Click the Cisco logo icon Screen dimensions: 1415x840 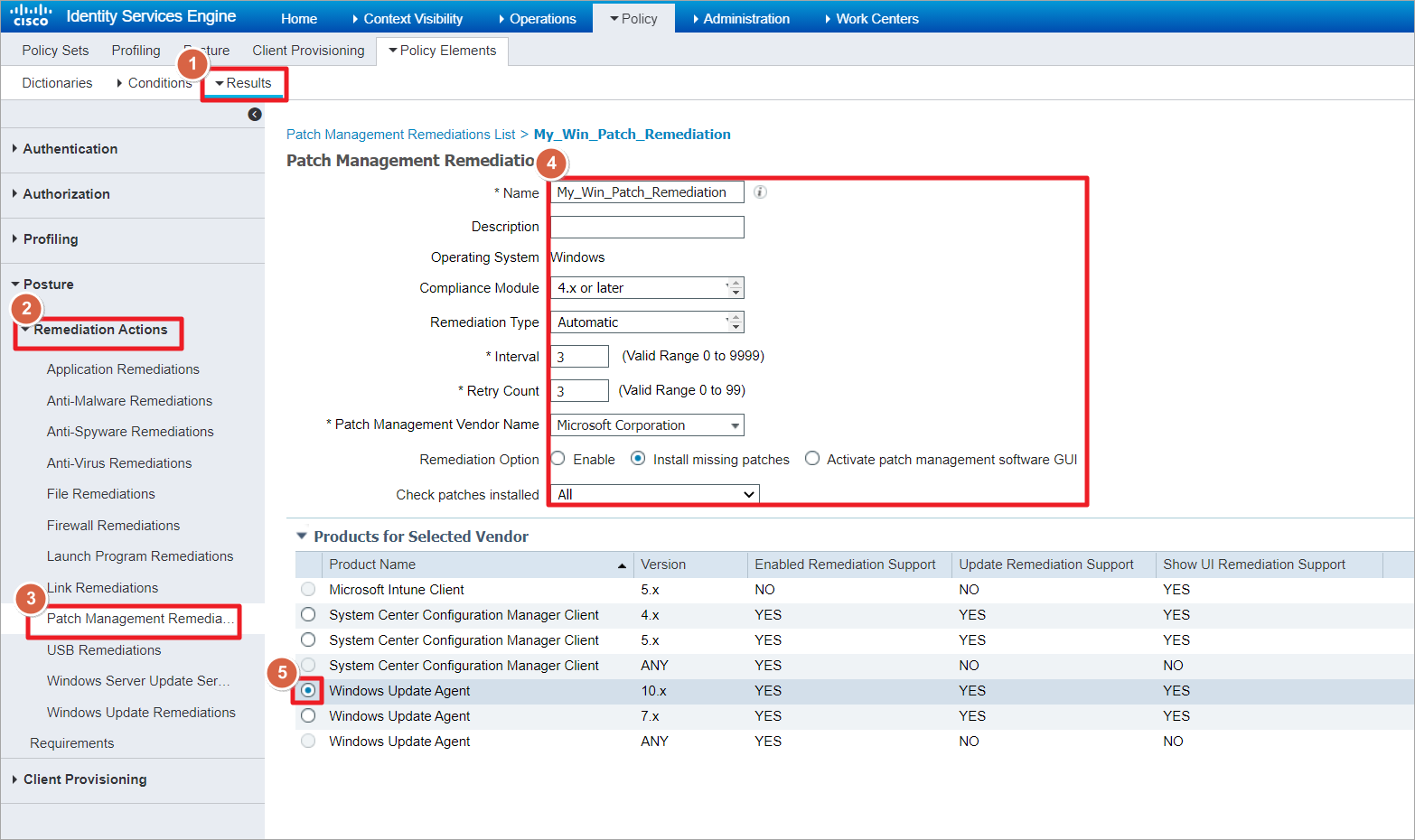(31, 15)
